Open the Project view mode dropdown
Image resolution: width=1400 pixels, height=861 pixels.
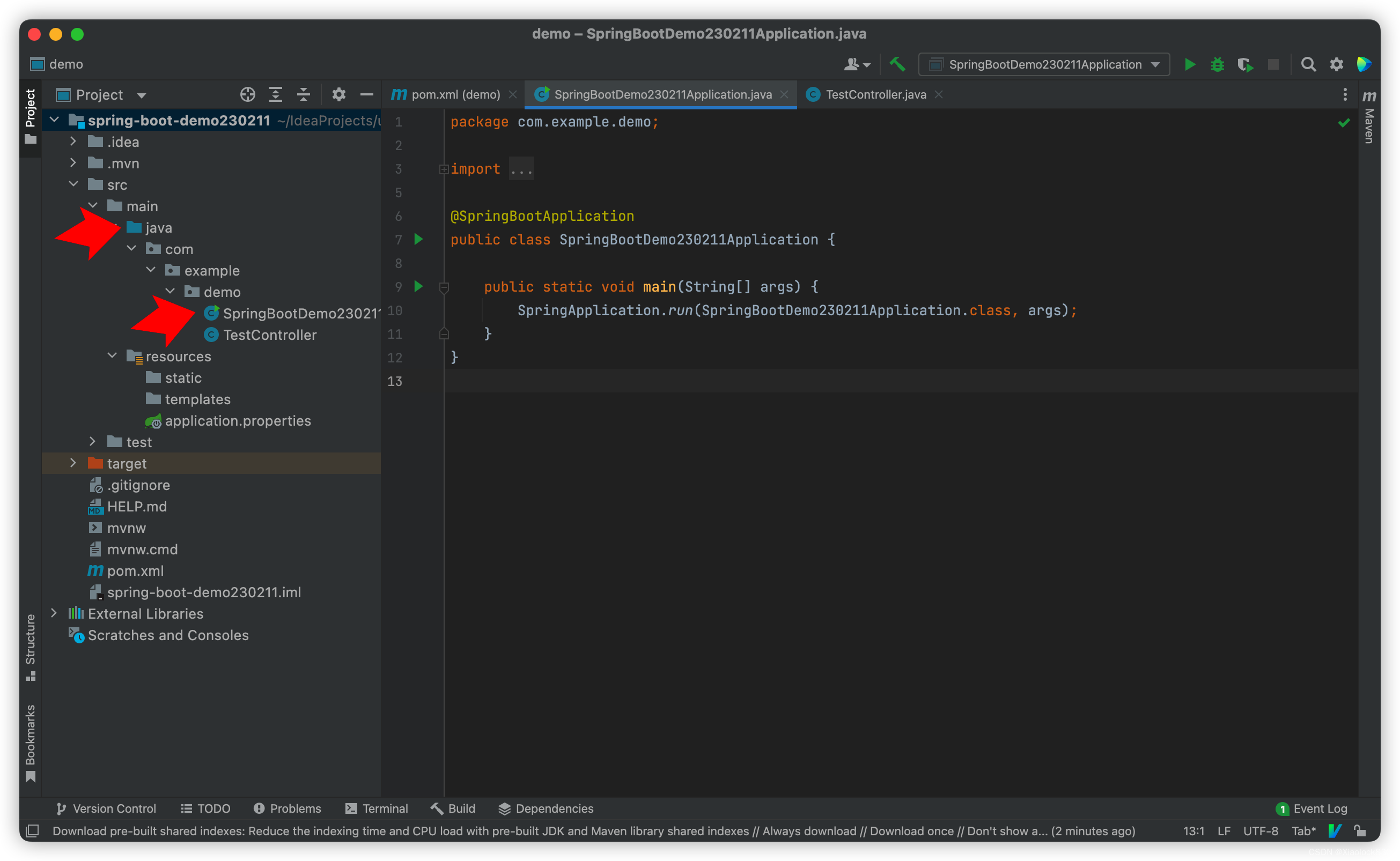[x=101, y=94]
